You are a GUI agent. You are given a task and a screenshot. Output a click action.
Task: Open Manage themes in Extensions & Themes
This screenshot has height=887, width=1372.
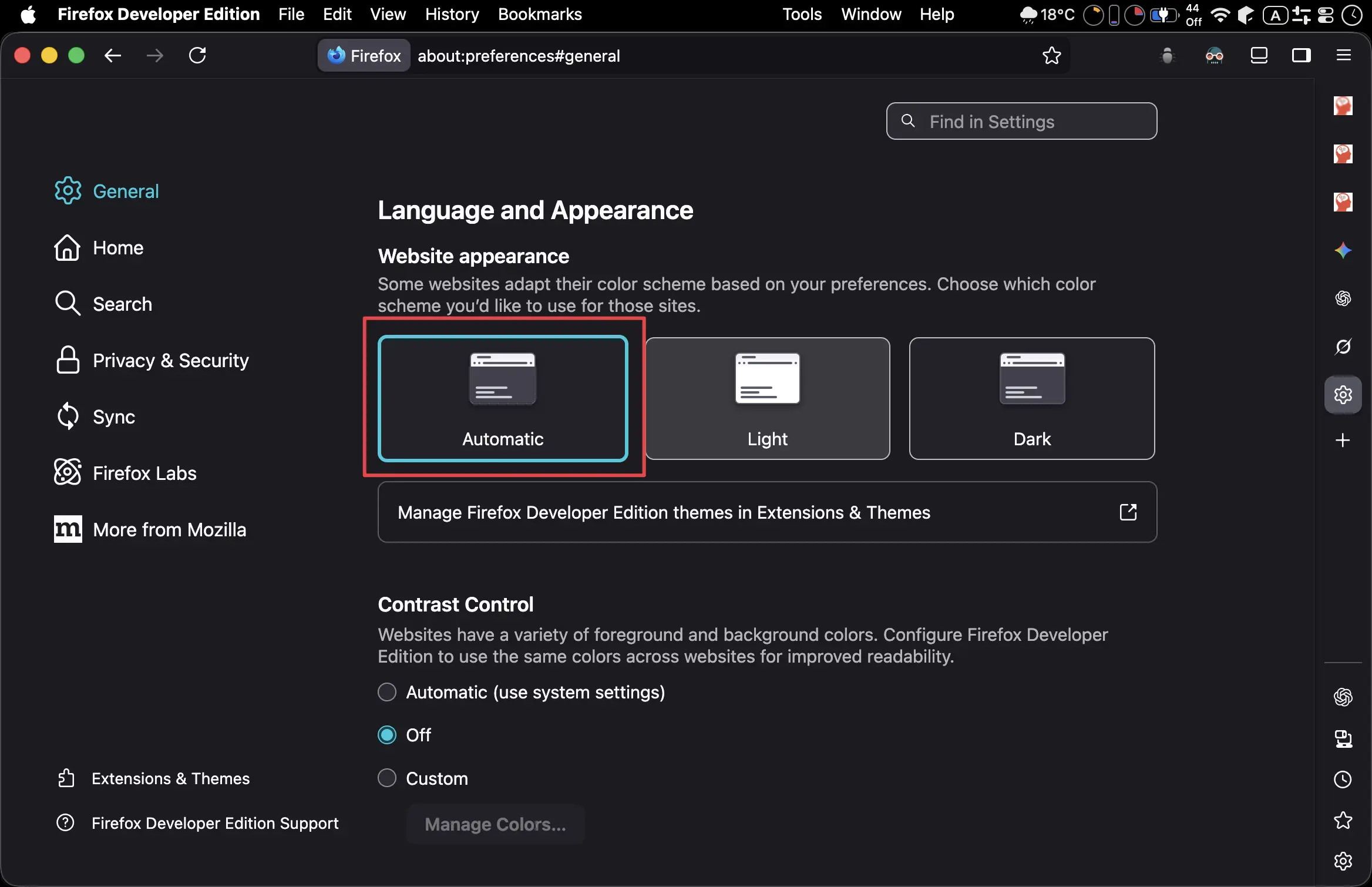click(767, 512)
